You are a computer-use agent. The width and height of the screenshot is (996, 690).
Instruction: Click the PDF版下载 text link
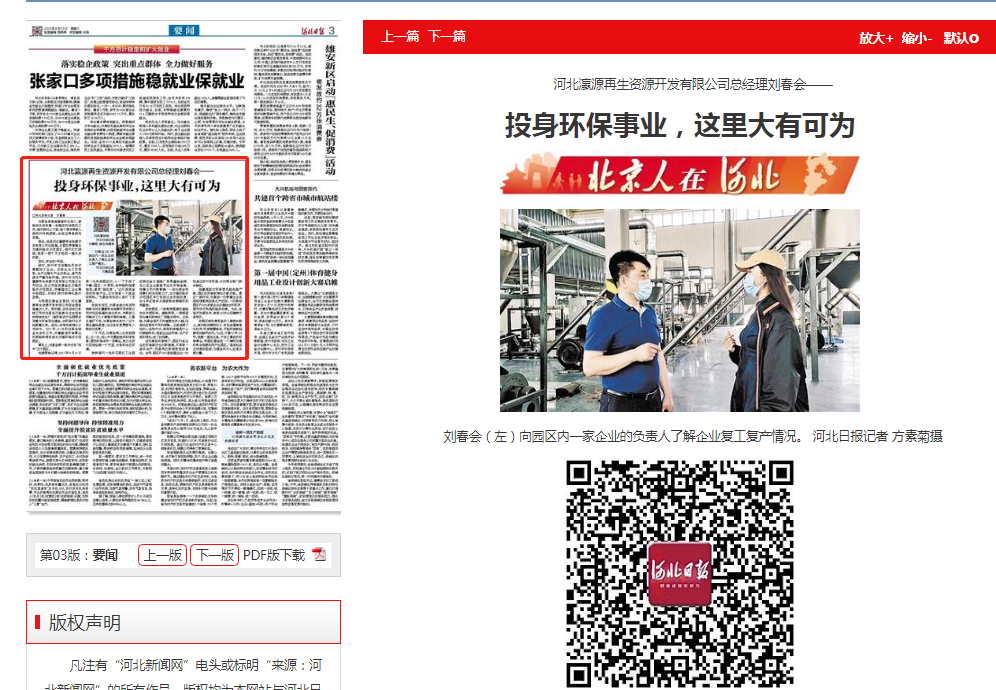tap(273, 555)
